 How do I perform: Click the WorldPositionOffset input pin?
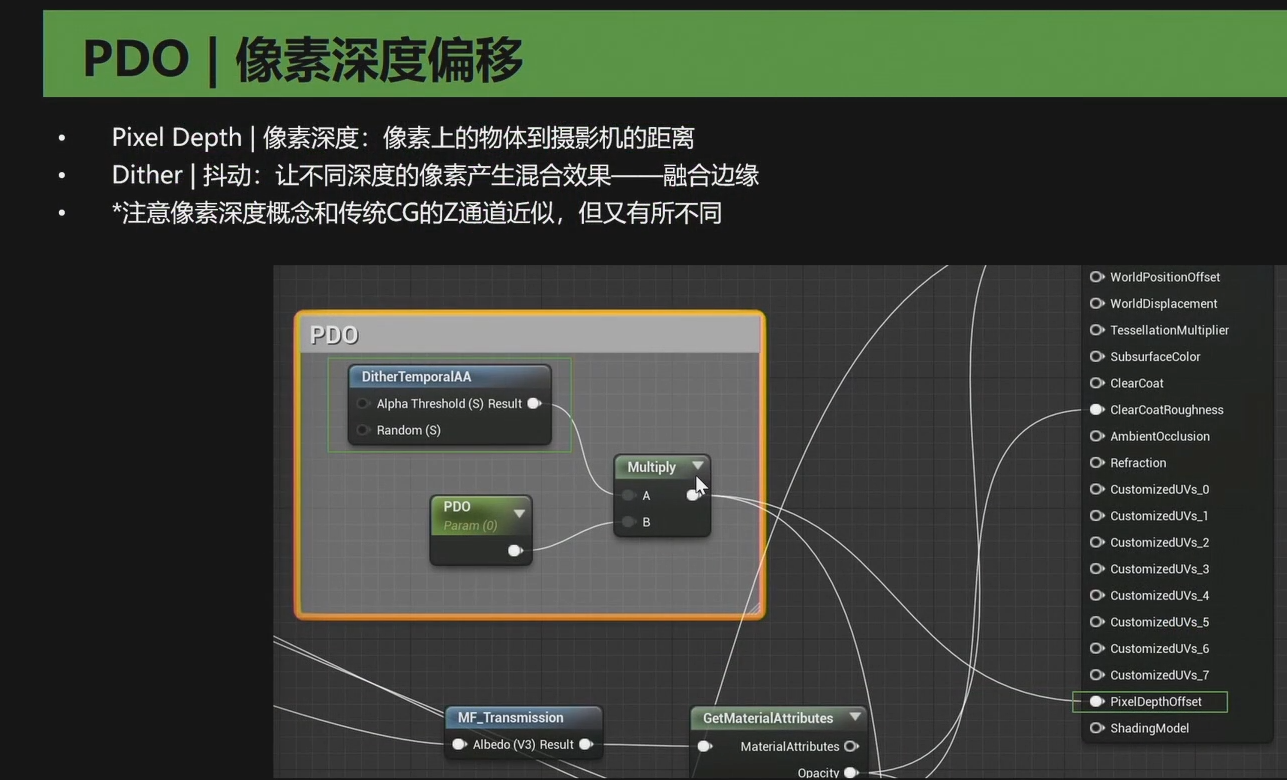click(1097, 277)
